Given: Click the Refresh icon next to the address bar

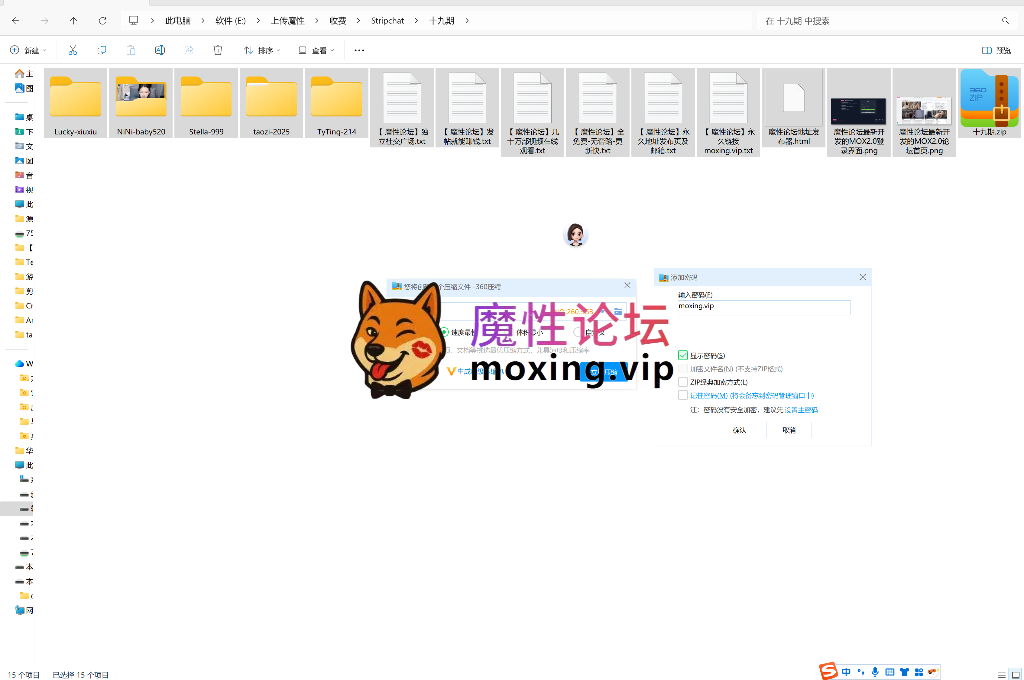Looking at the screenshot, I should pos(103,19).
